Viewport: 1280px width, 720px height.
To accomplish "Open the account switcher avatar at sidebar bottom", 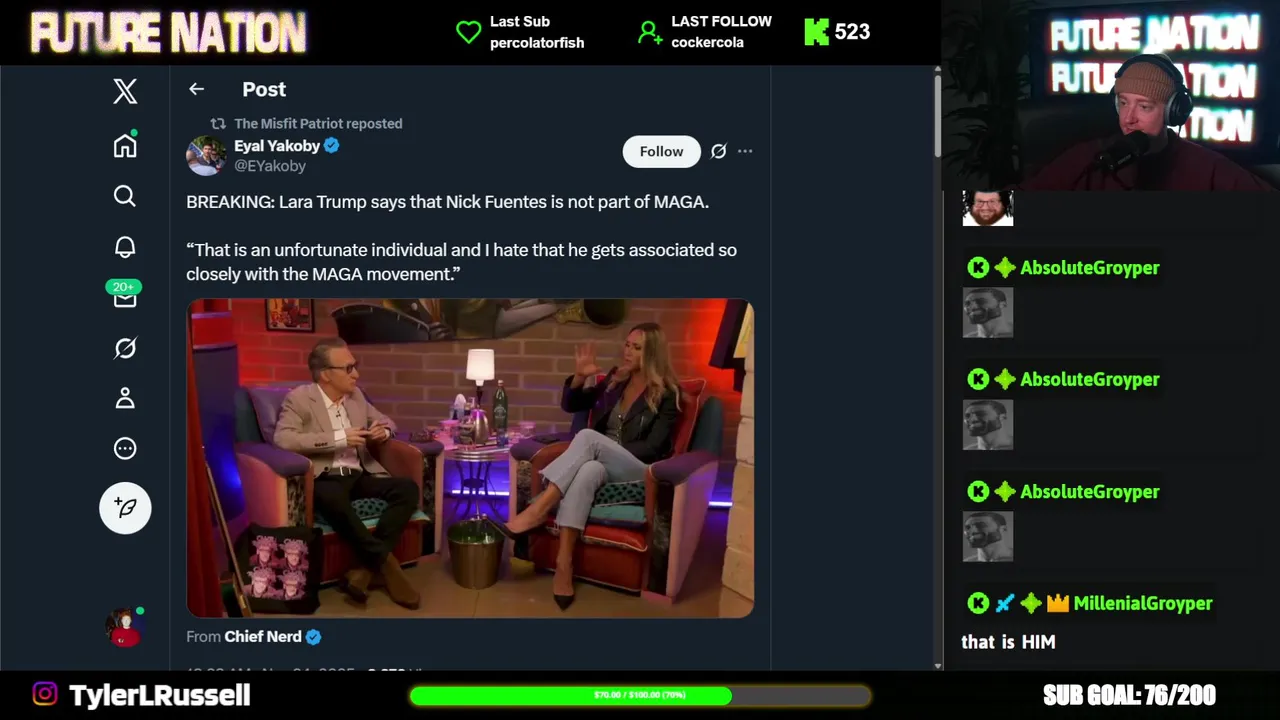I will pyautogui.click(x=125, y=627).
